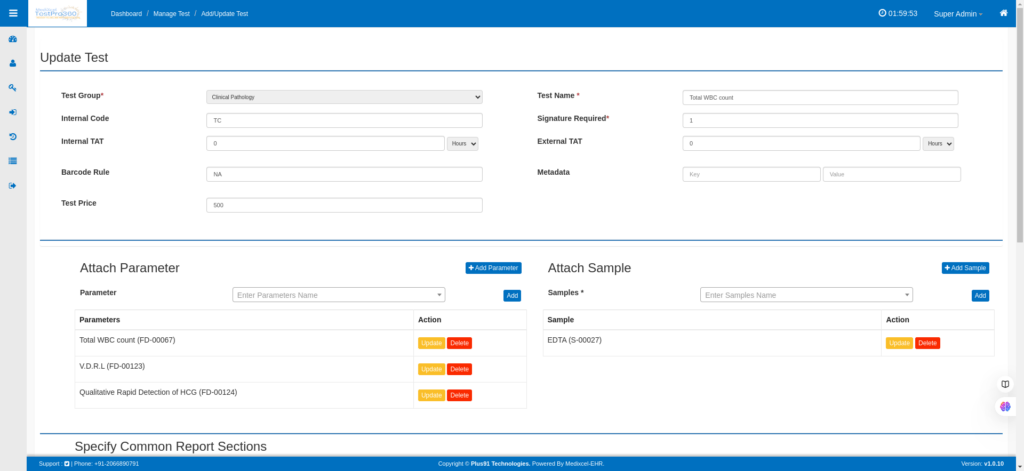Click the key icon in sidebar
1024x471 pixels.
[13, 87]
